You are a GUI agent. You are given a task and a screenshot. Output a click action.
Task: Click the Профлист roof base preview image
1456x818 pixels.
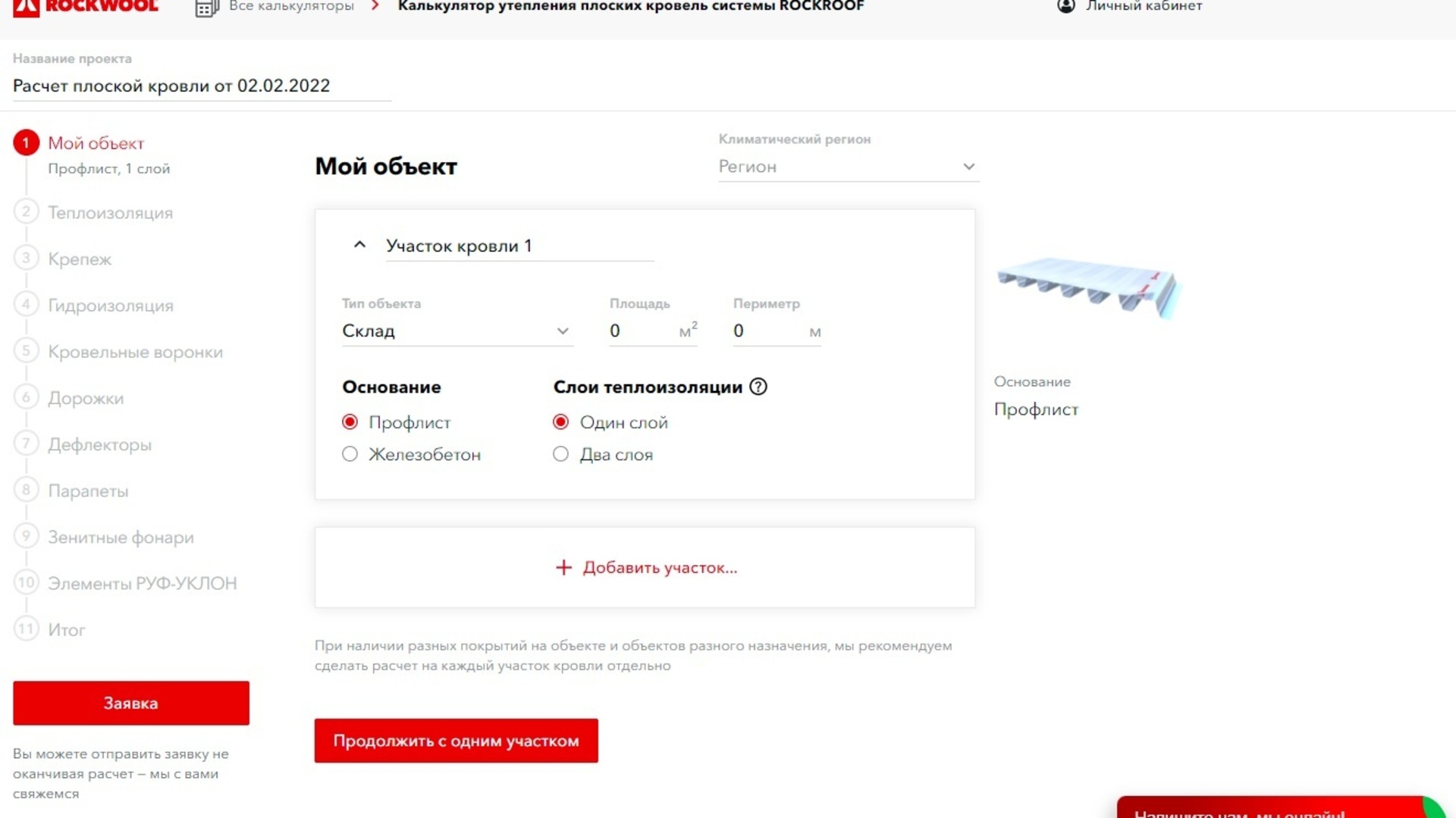point(1088,287)
